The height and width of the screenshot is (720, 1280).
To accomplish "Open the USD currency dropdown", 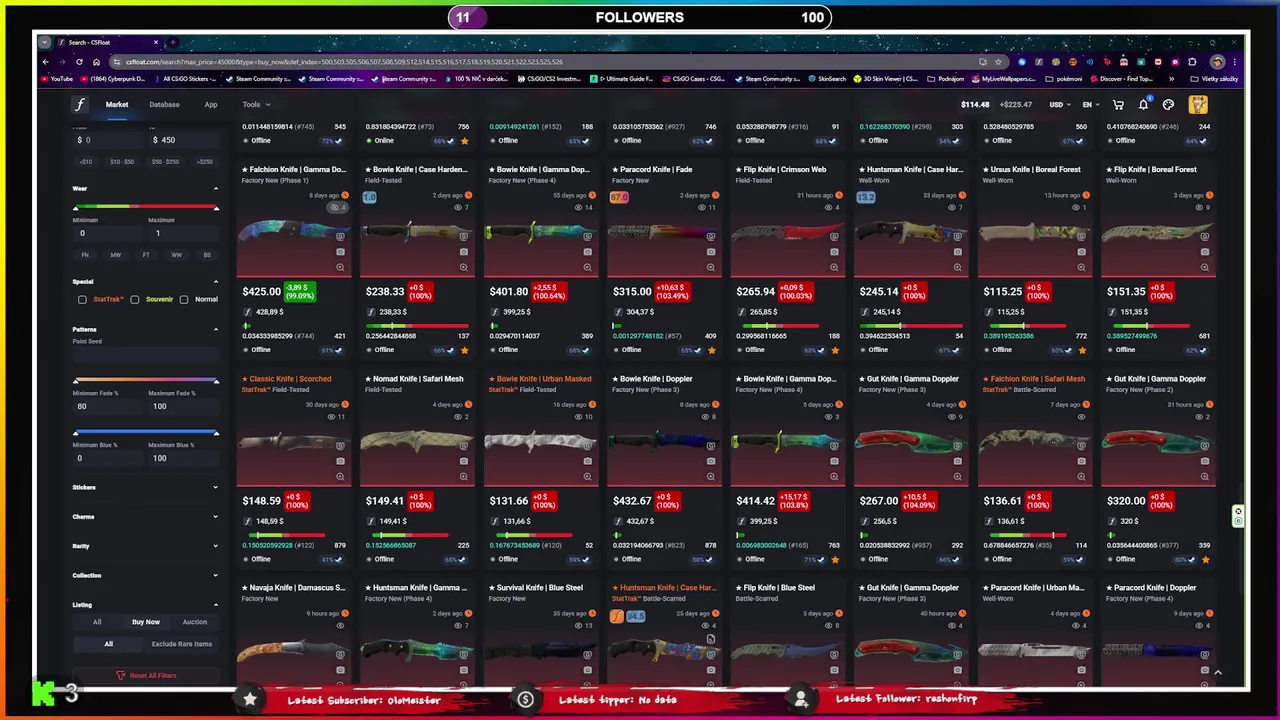I will (1059, 105).
